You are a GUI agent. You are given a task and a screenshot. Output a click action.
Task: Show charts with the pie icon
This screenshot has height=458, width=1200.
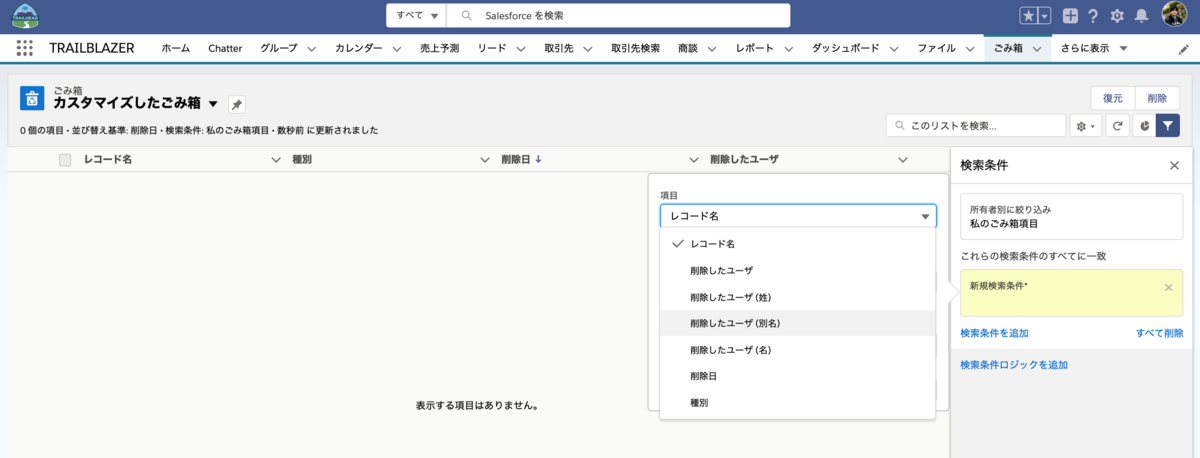point(1143,125)
